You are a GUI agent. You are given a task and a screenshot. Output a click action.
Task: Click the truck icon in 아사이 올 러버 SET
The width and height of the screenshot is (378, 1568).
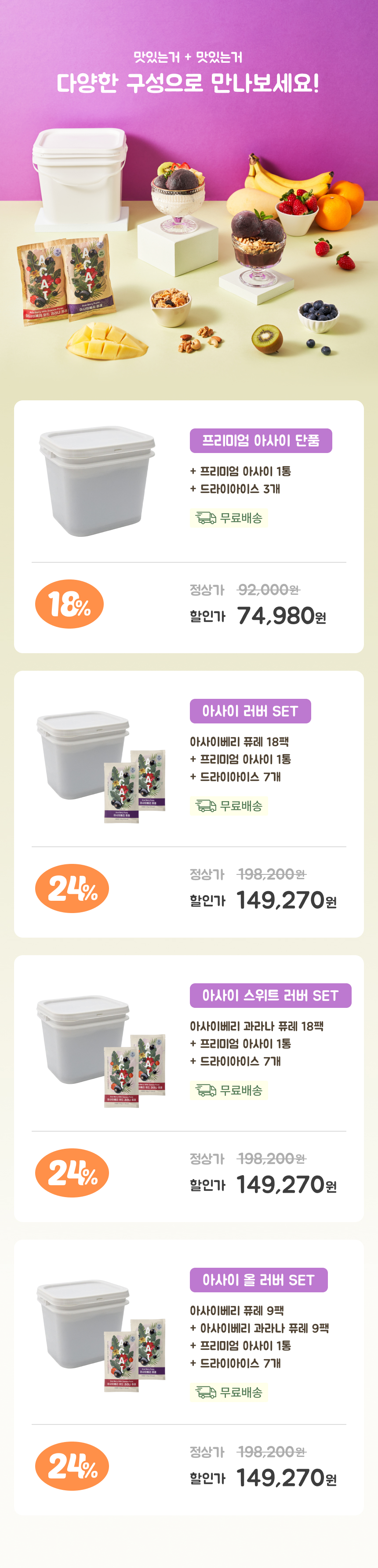pyautogui.click(x=205, y=1392)
